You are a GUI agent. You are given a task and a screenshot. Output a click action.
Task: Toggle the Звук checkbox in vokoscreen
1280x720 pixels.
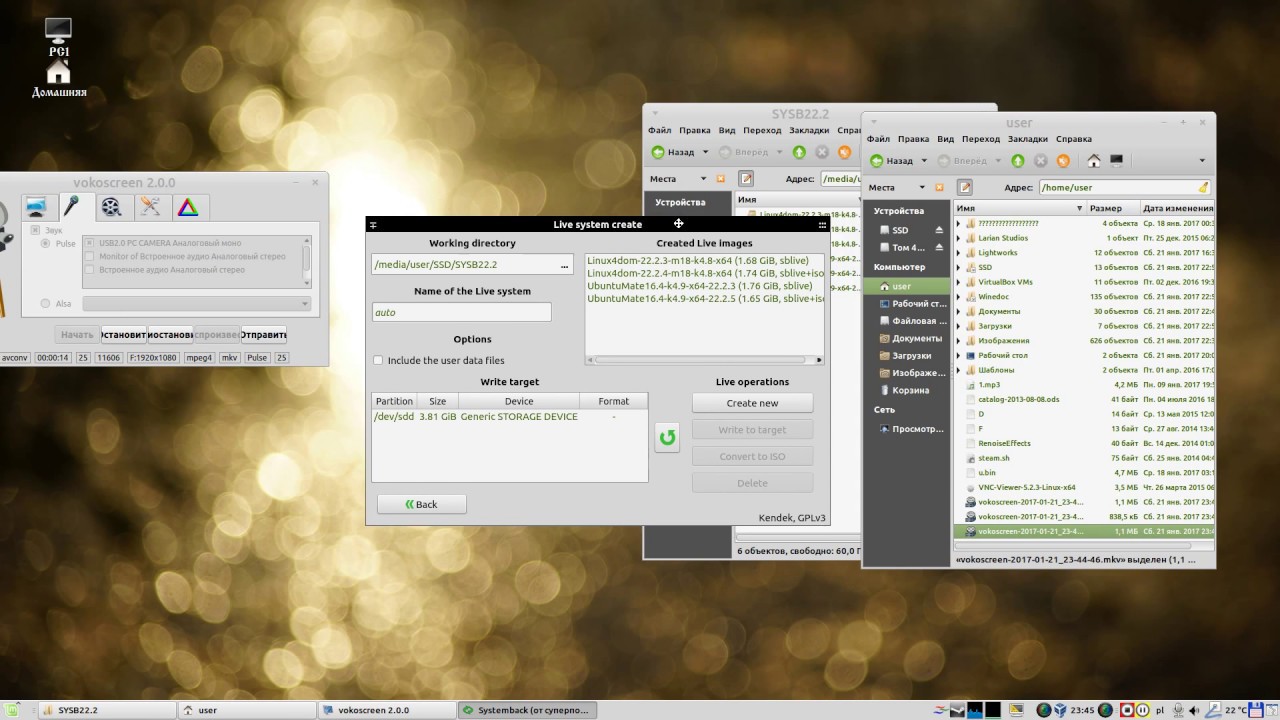tap(36, 231)
